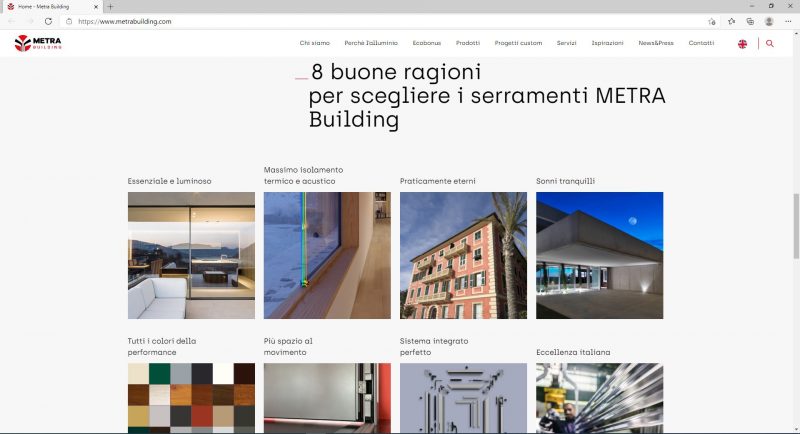The height and width of the screenshot is (434, 800).
Task: Open the Essenziale e luminoso image
Action: click(x=191, y=256)
